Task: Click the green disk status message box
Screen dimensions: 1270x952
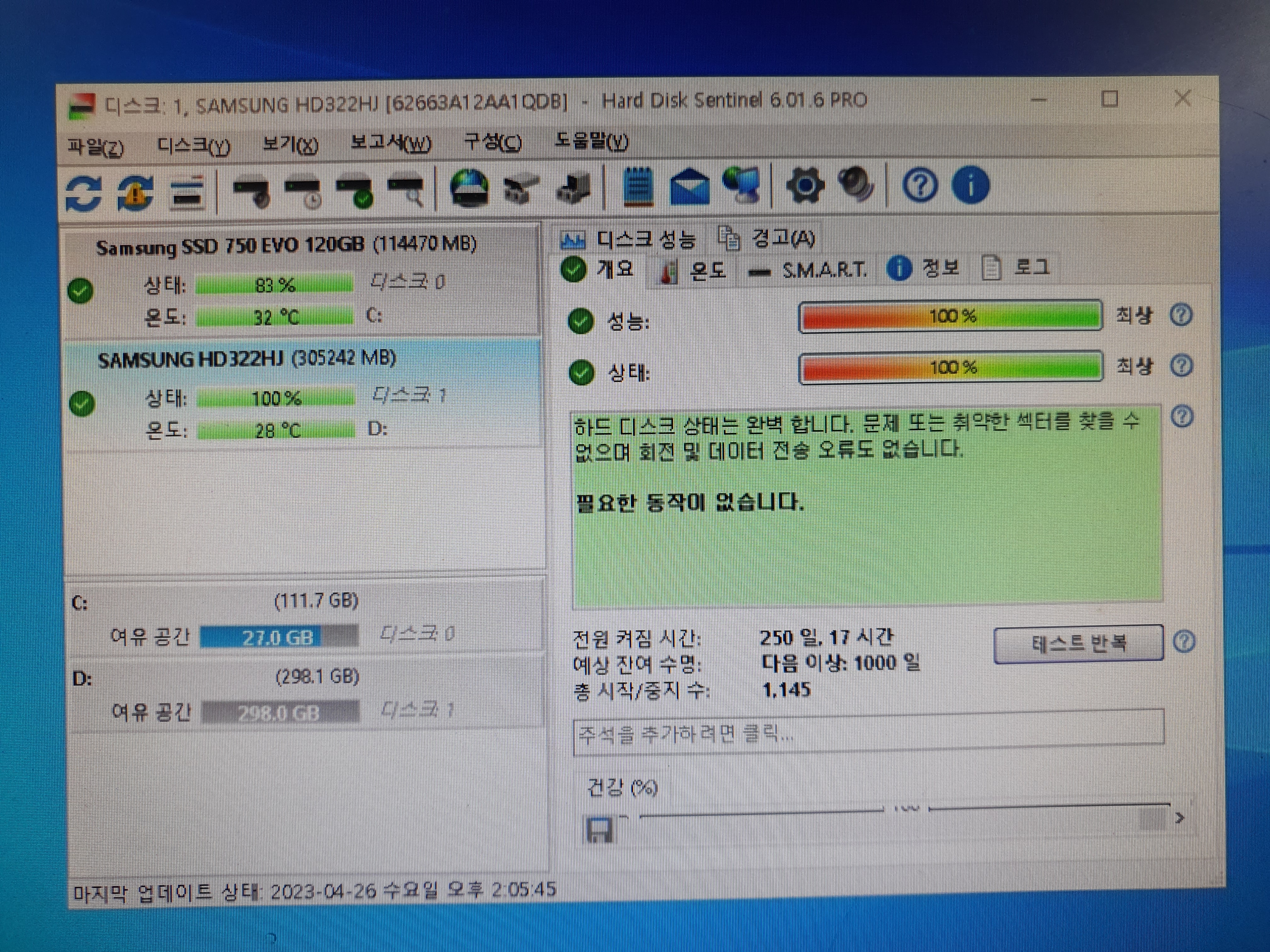Action: pyautogui.click(x=867, y=507)
